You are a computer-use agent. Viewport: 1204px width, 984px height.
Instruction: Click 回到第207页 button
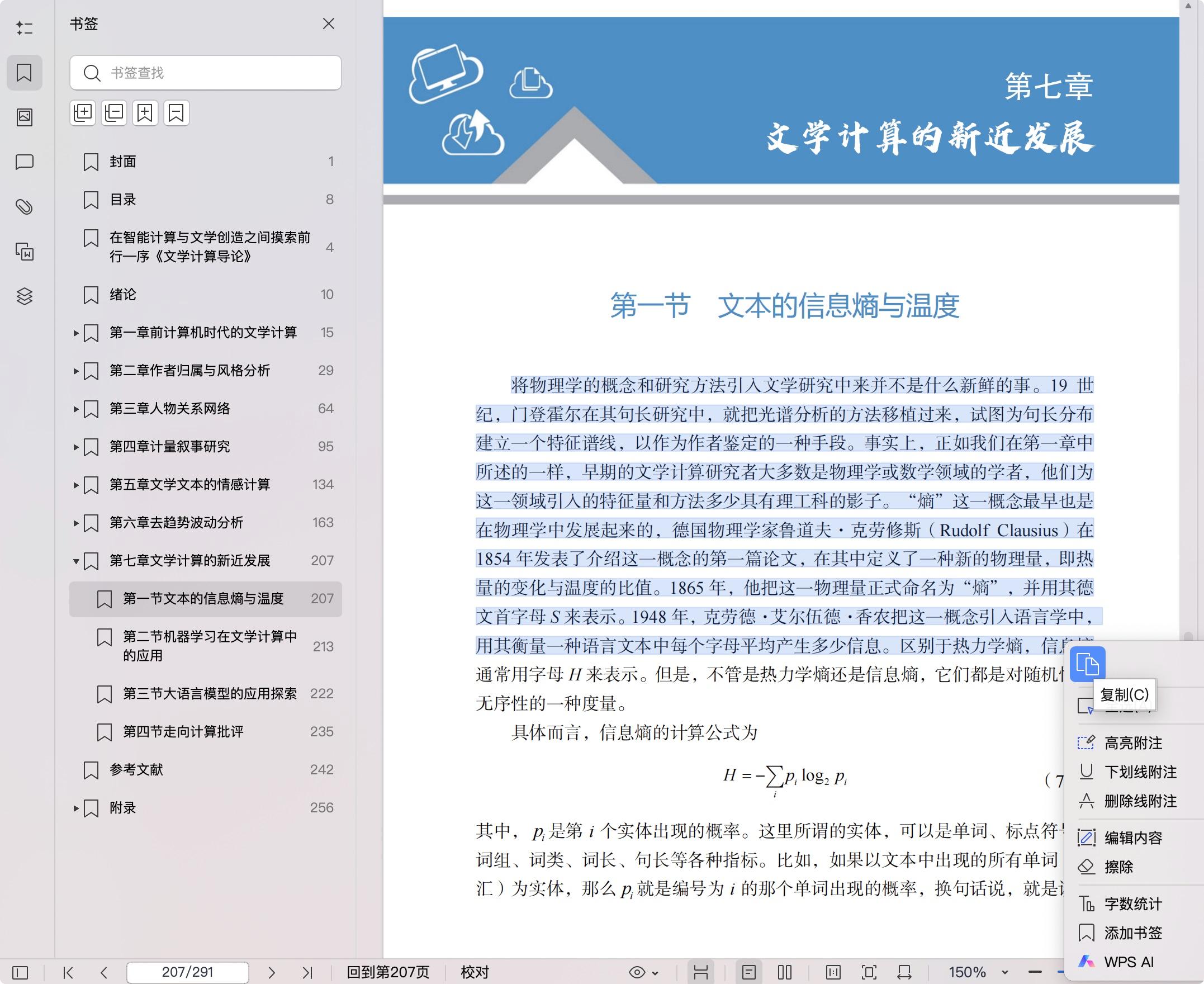[x=388, y=972]
